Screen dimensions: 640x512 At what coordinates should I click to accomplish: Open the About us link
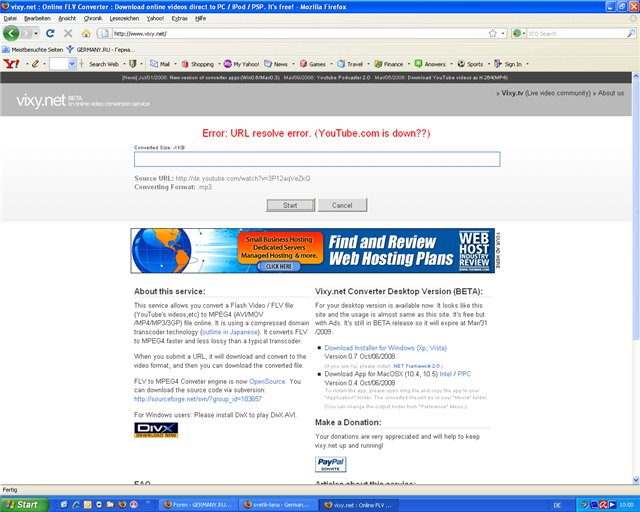coord(611,93)
